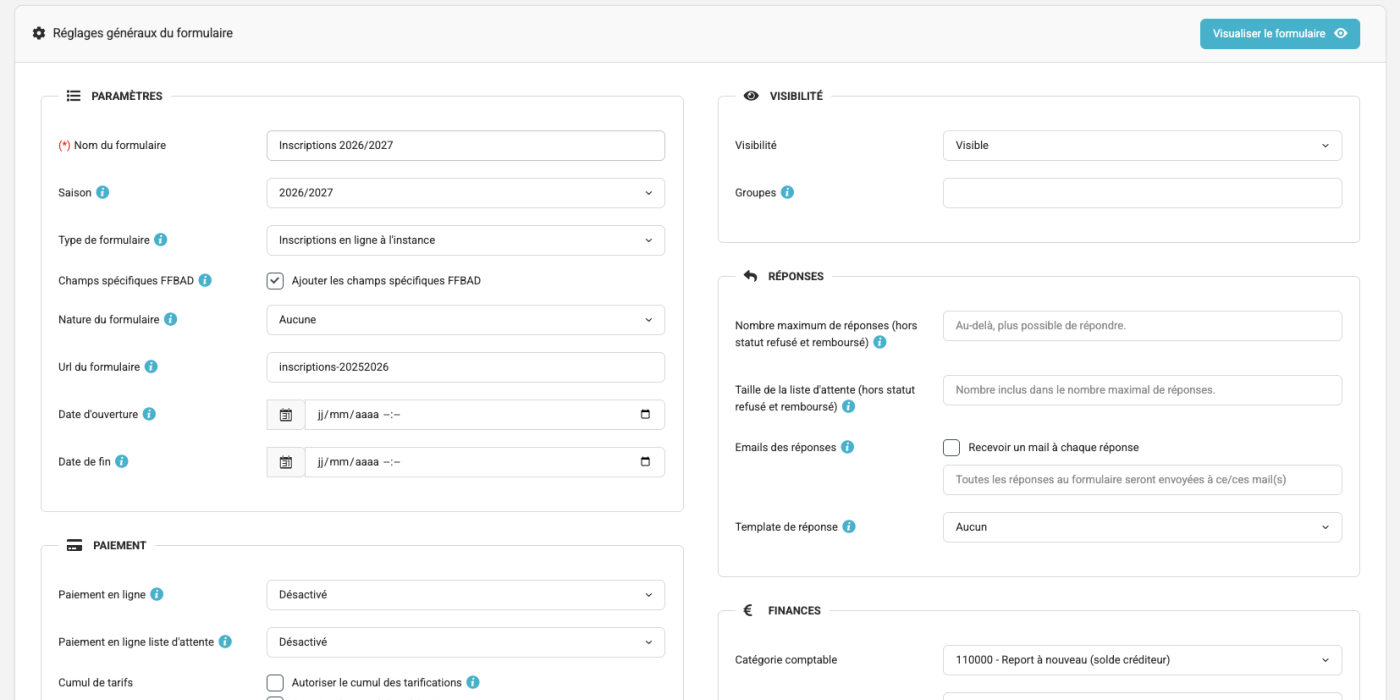Expand the Visibilité dropdown set to Visible
The image size is (1400, 700).
click(1142, 145)
